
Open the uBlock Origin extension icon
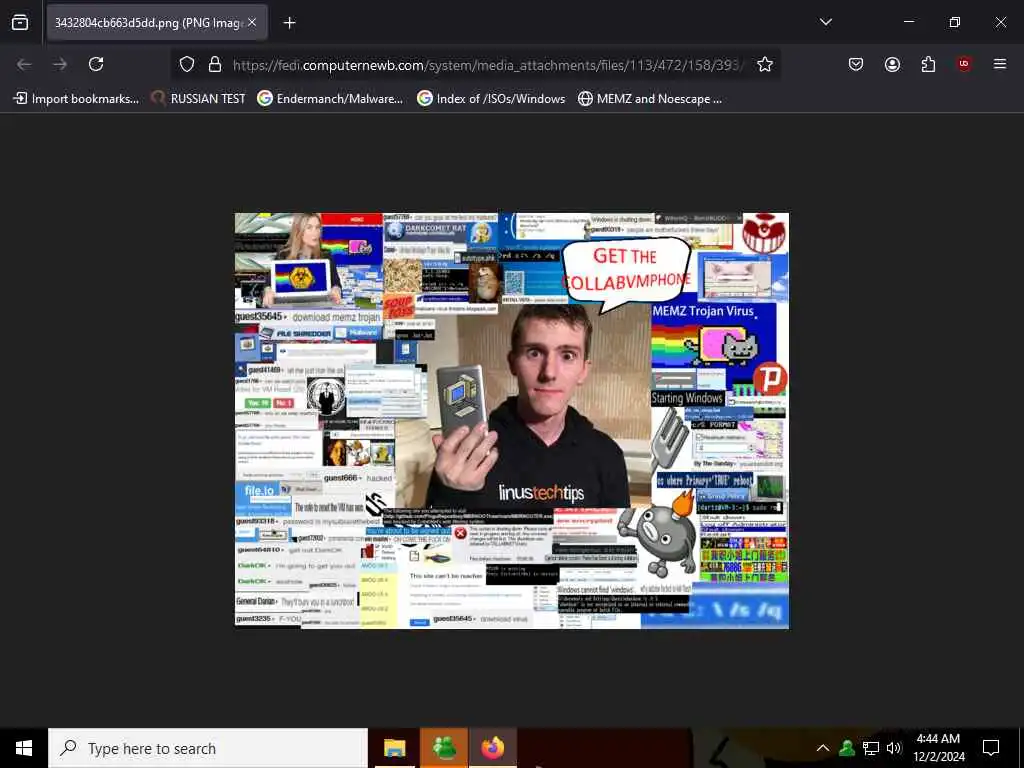coord(964,64)
